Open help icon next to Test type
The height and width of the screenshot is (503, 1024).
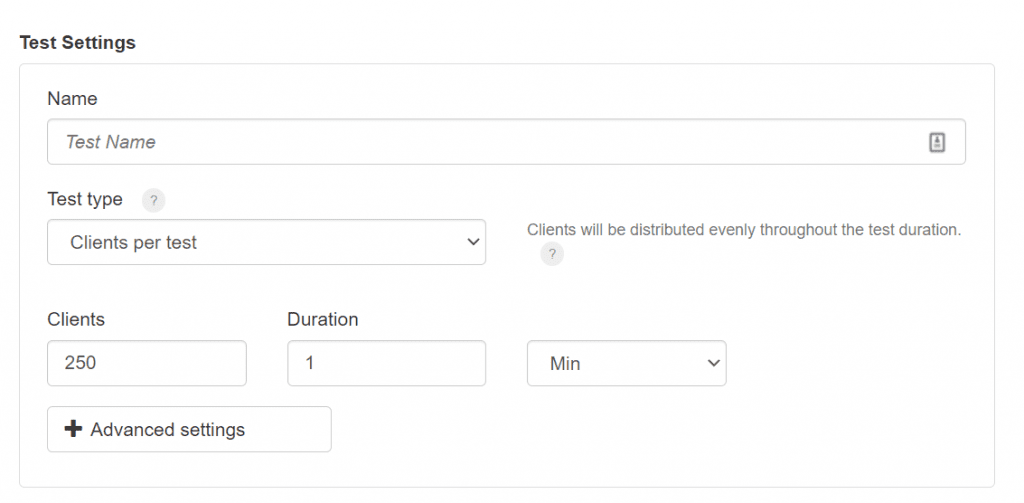point(153,201)
